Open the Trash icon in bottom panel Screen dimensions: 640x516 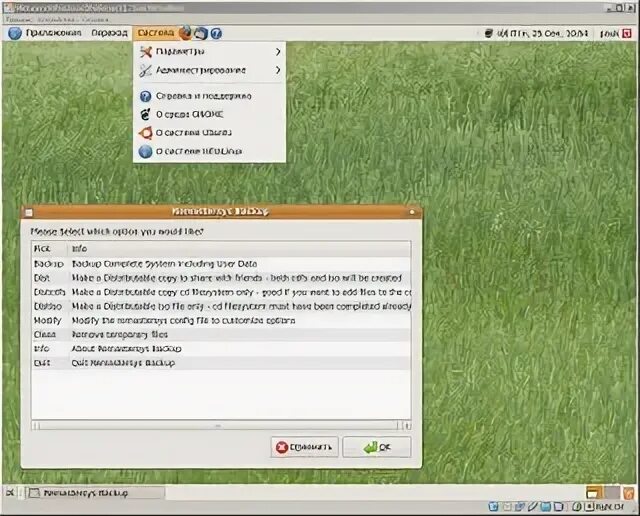(629, 493)
